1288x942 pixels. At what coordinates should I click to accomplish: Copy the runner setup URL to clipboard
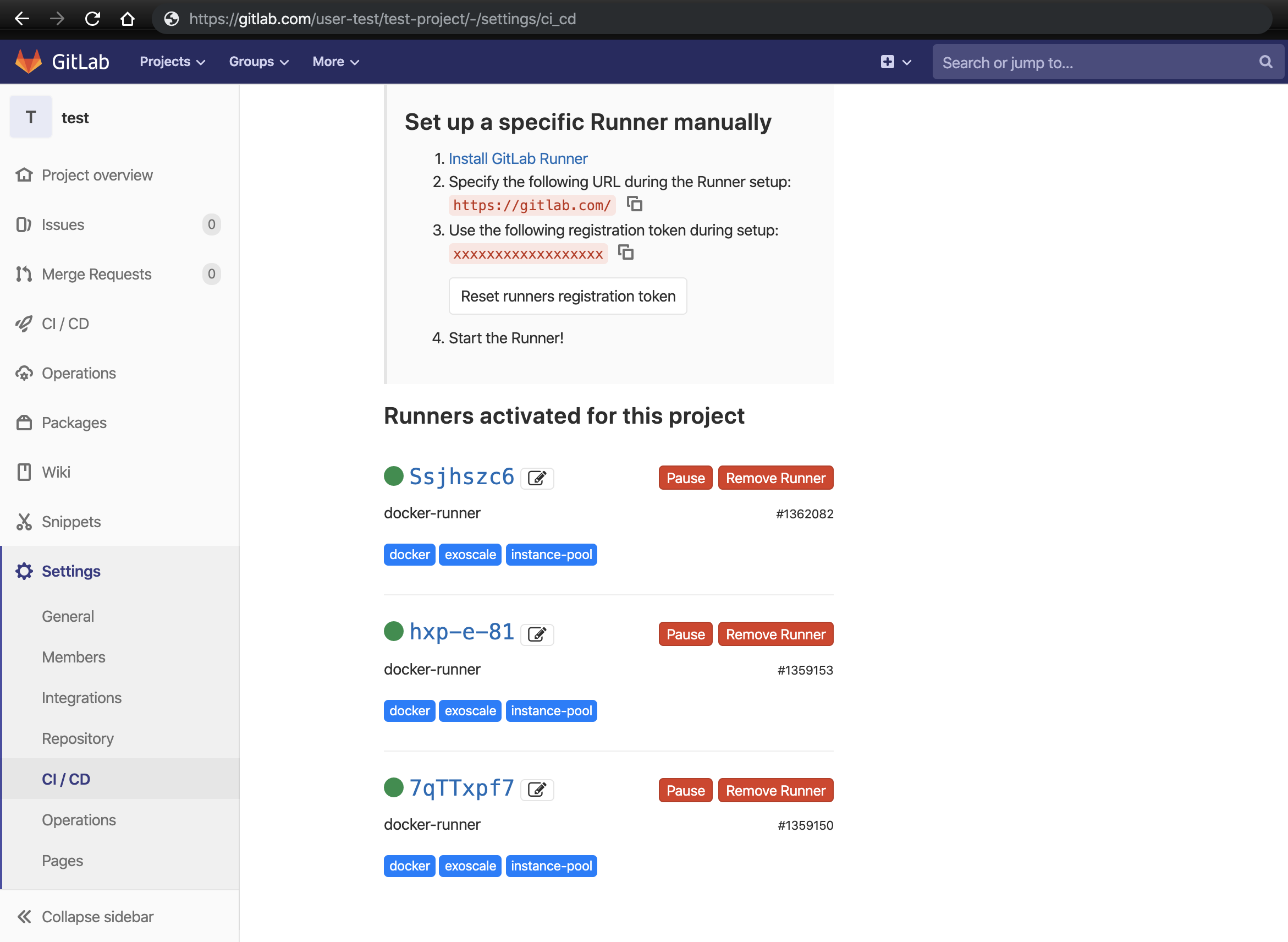click(x=634, y=204)
